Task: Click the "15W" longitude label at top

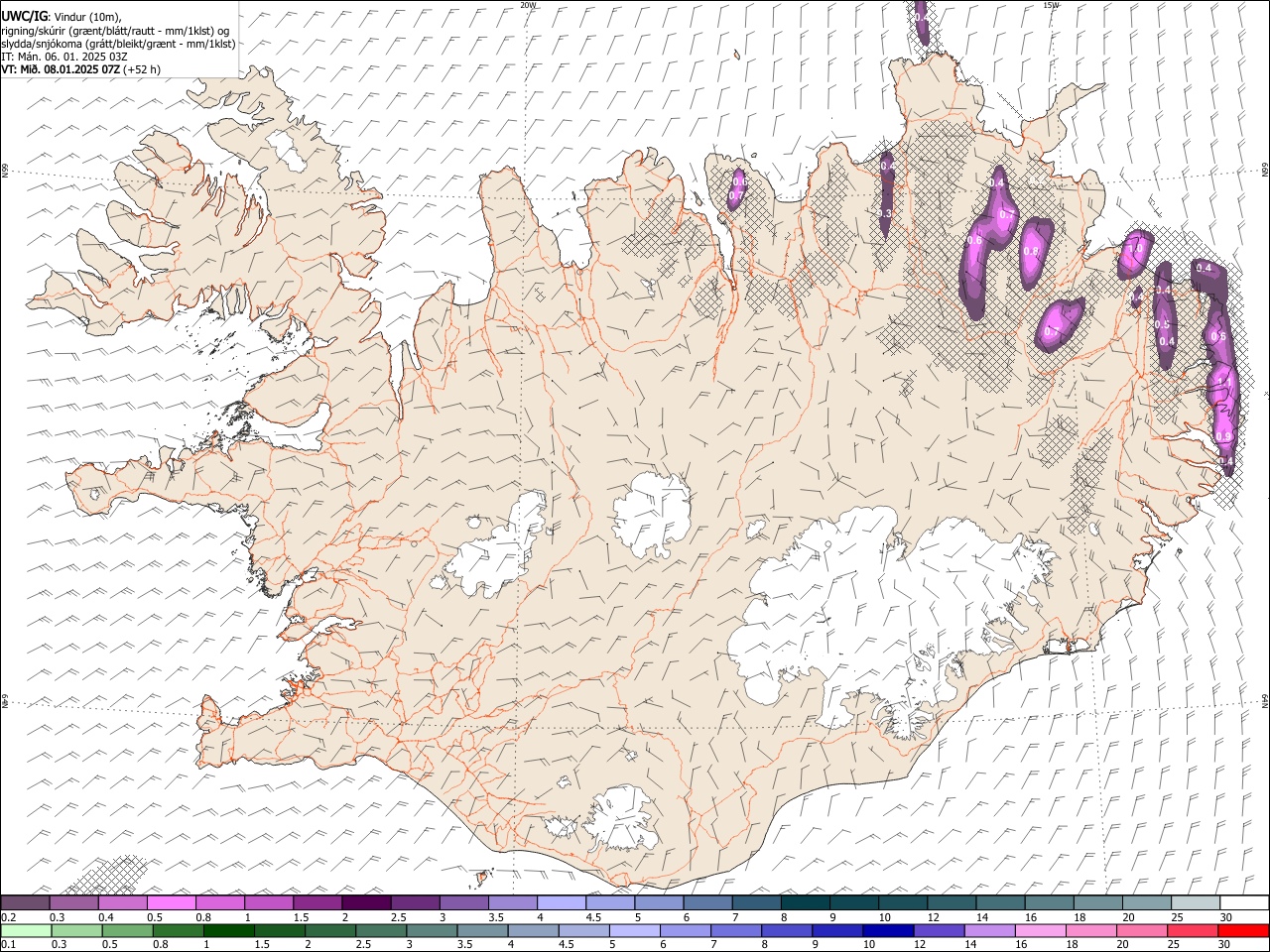Action: (1050, 5)
